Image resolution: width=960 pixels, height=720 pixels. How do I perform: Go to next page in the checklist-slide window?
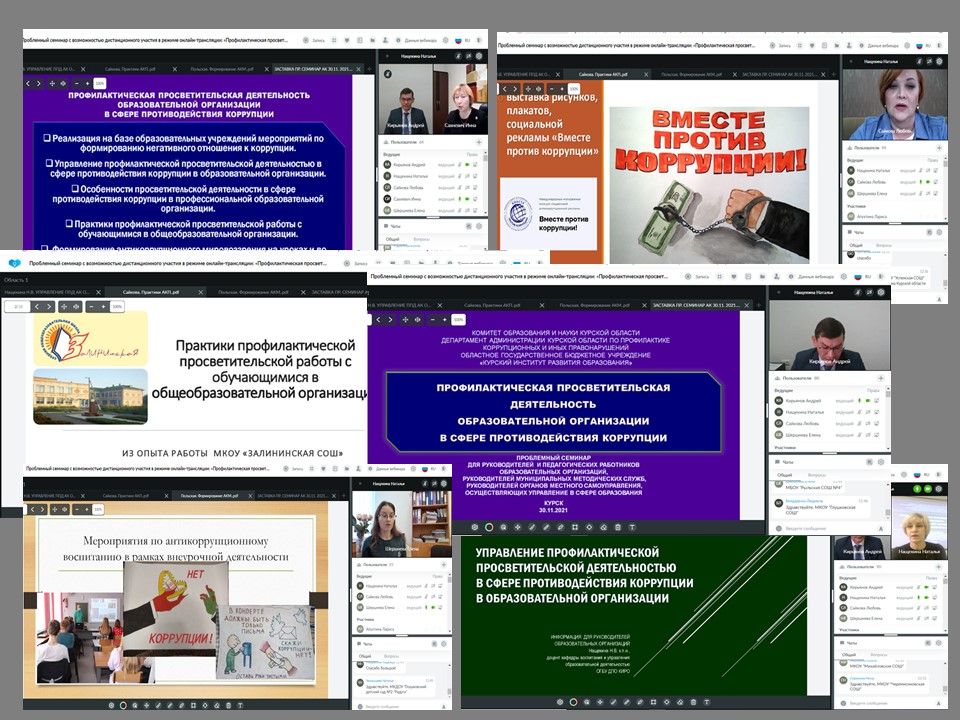coord(39,83)
